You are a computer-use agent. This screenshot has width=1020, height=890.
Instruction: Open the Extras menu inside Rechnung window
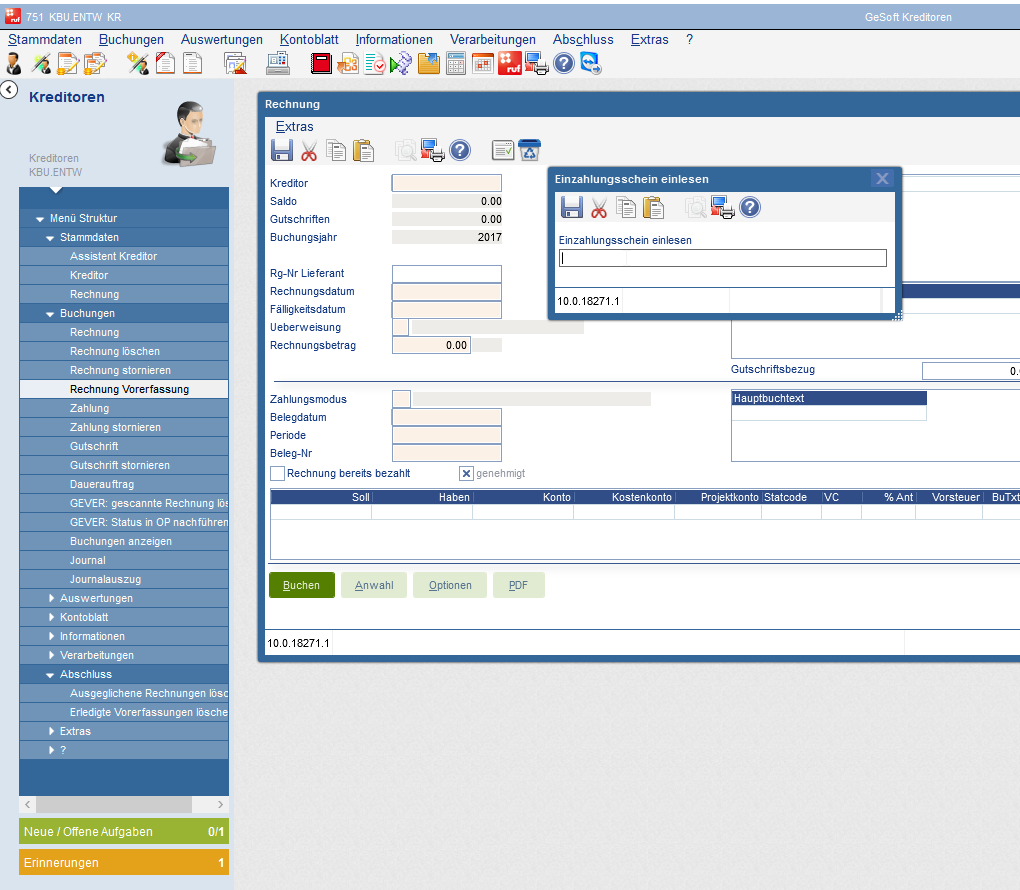294,127
